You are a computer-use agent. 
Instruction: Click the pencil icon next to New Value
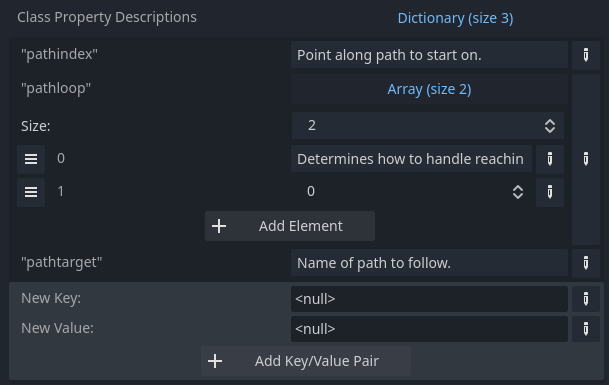tap(586, 329)
